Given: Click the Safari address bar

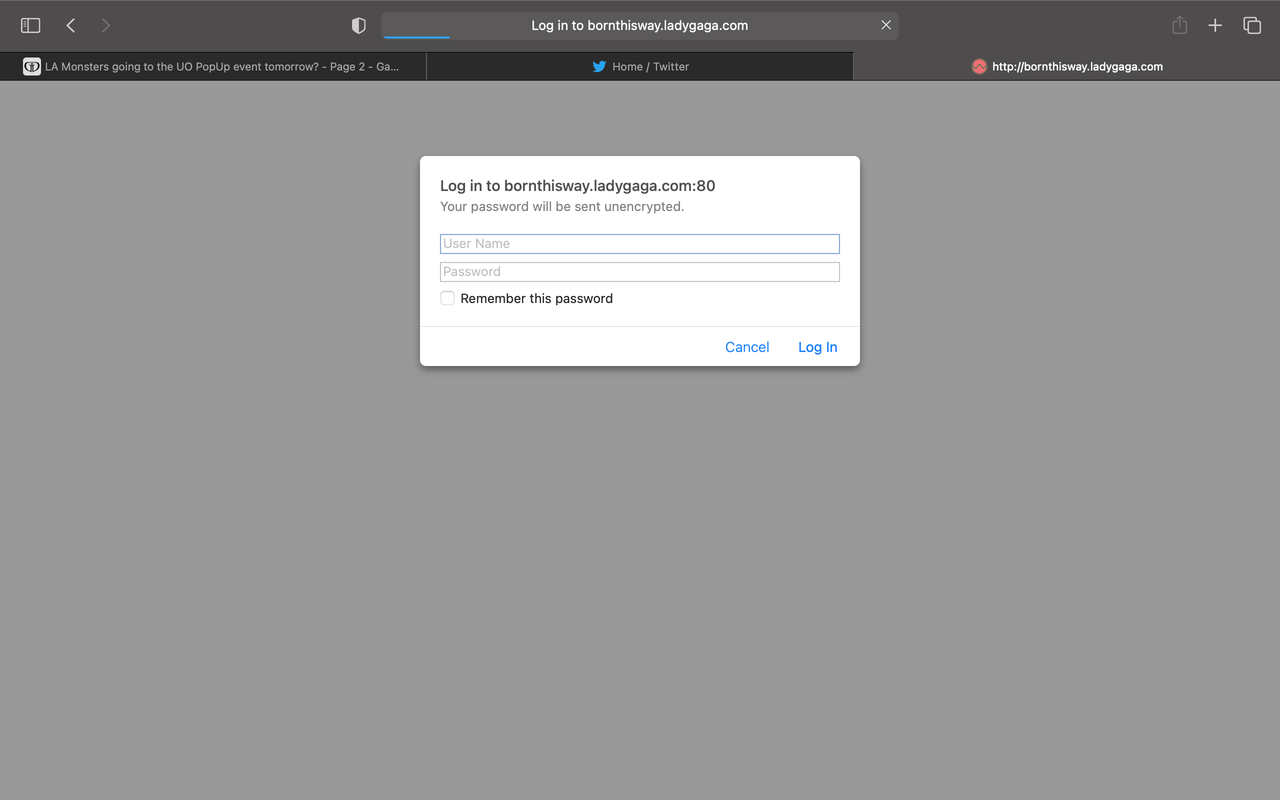Looking at the screenshot, I should point(640,25).
